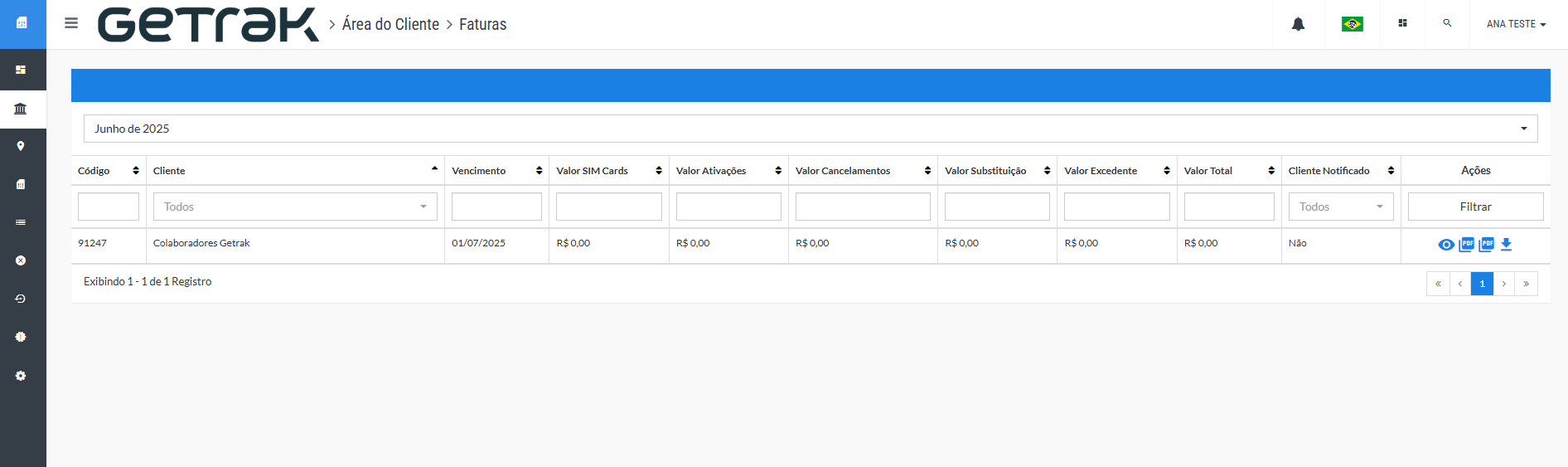The image size is (1568, 467).
Task: Focus the Valor Ativações filter field
Action: pyautogui.click(x=728, y=207)
